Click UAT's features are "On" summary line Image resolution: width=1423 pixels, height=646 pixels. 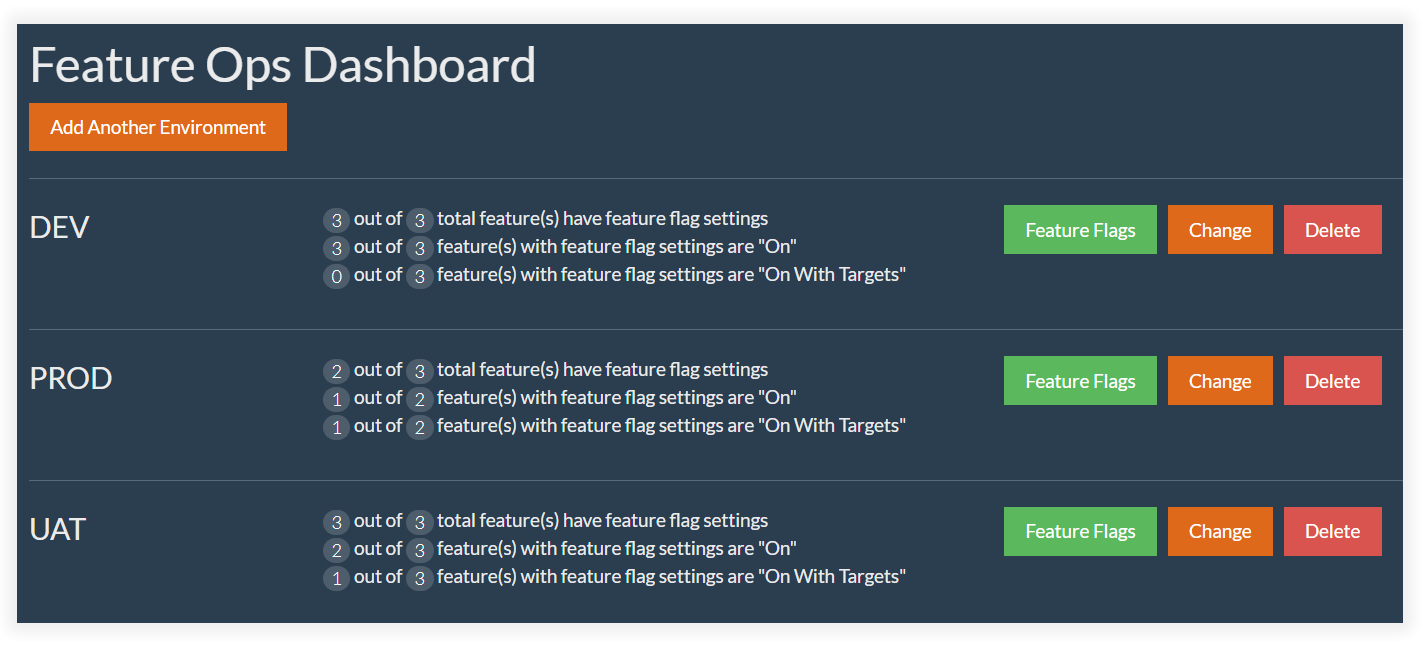(x=616, y=549)
